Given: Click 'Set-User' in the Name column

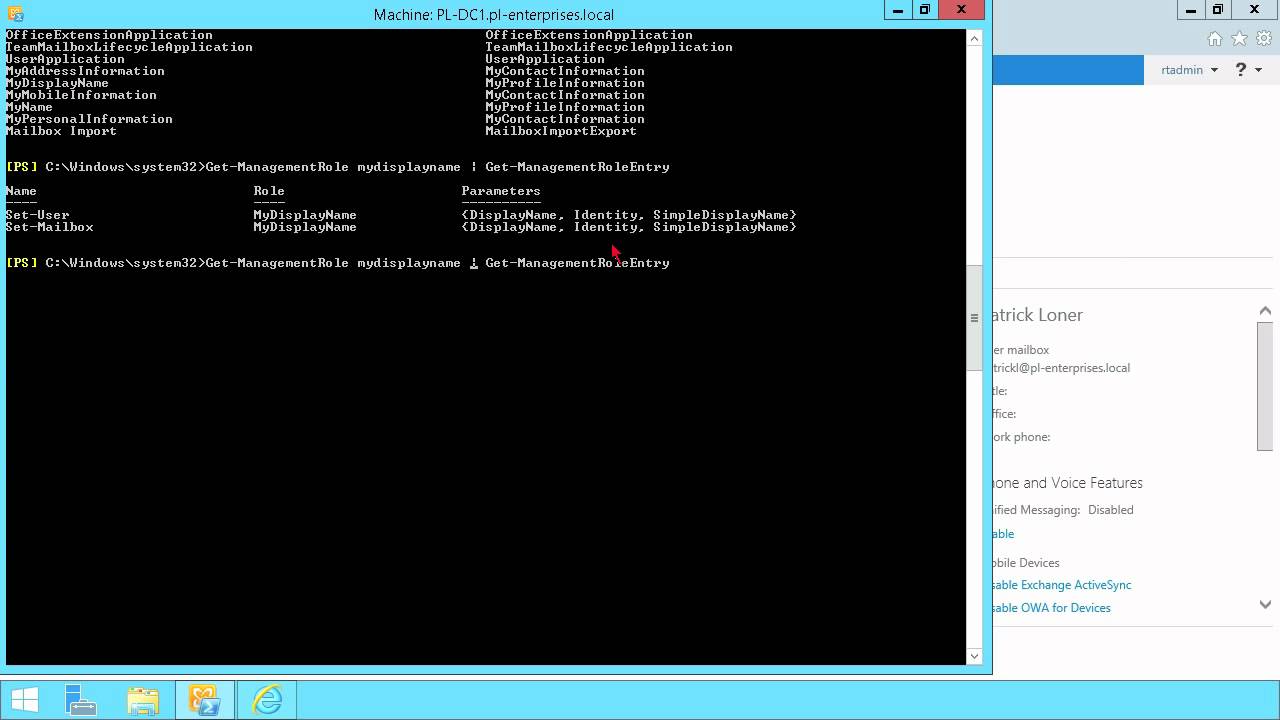Looking at the screenshot, I should coord(38,215).
